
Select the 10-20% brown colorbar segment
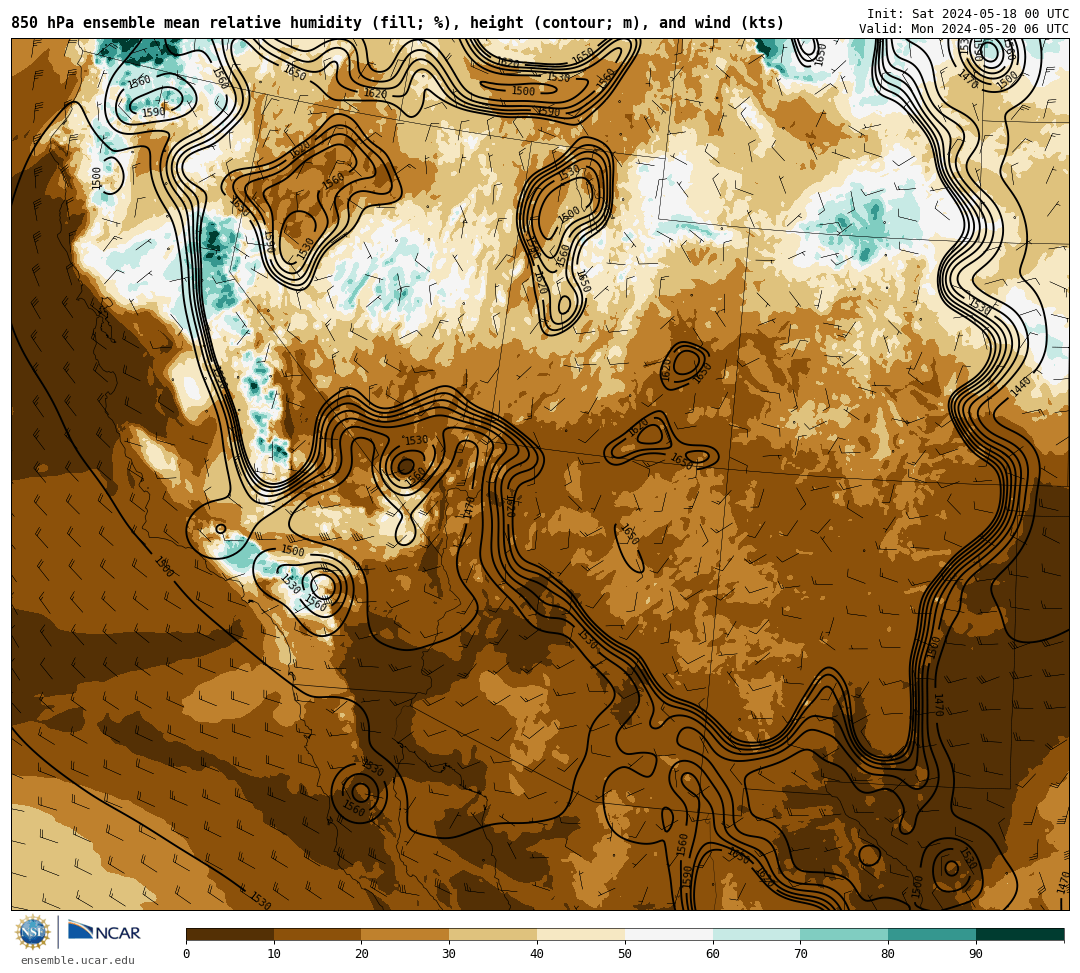(318, 934)
